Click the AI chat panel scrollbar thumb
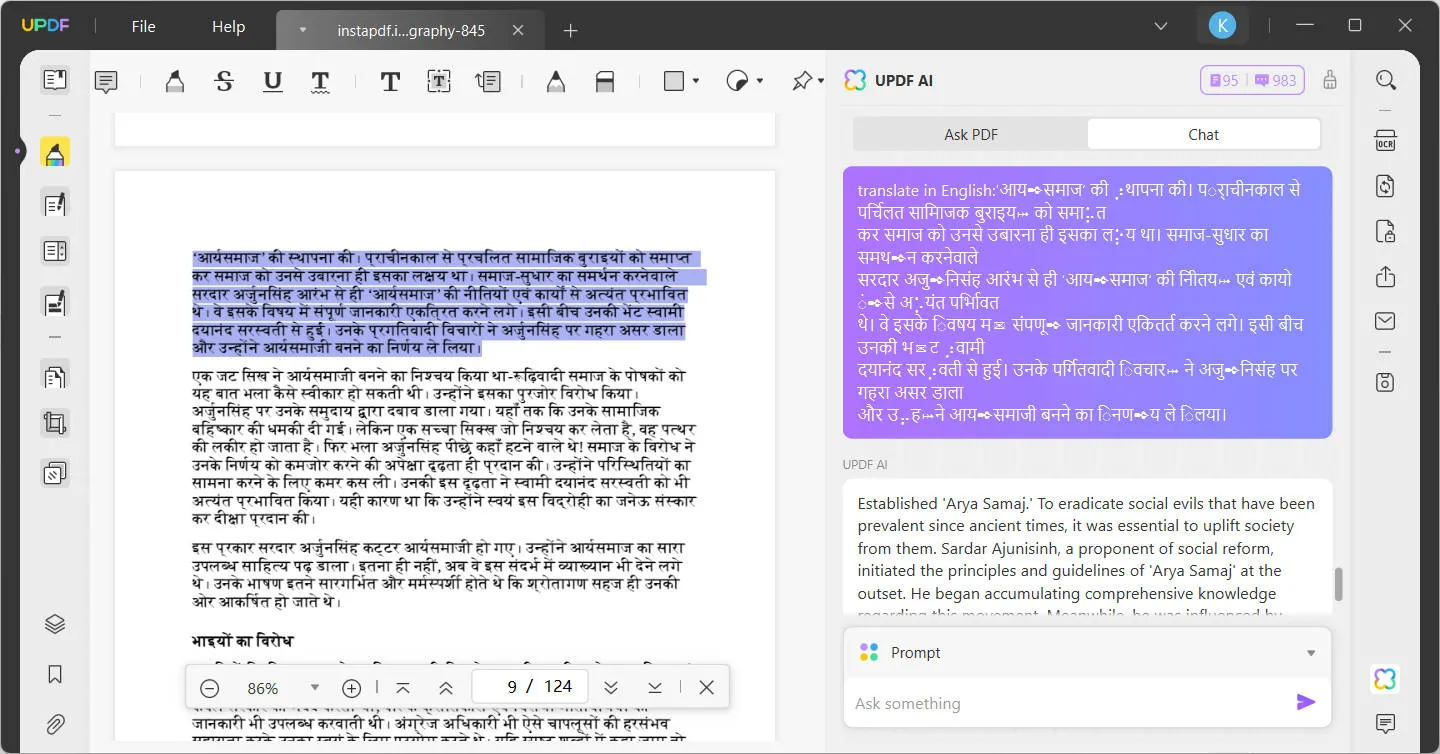The height and width of the screenshot is (754, 1440). coord(1339,584)
